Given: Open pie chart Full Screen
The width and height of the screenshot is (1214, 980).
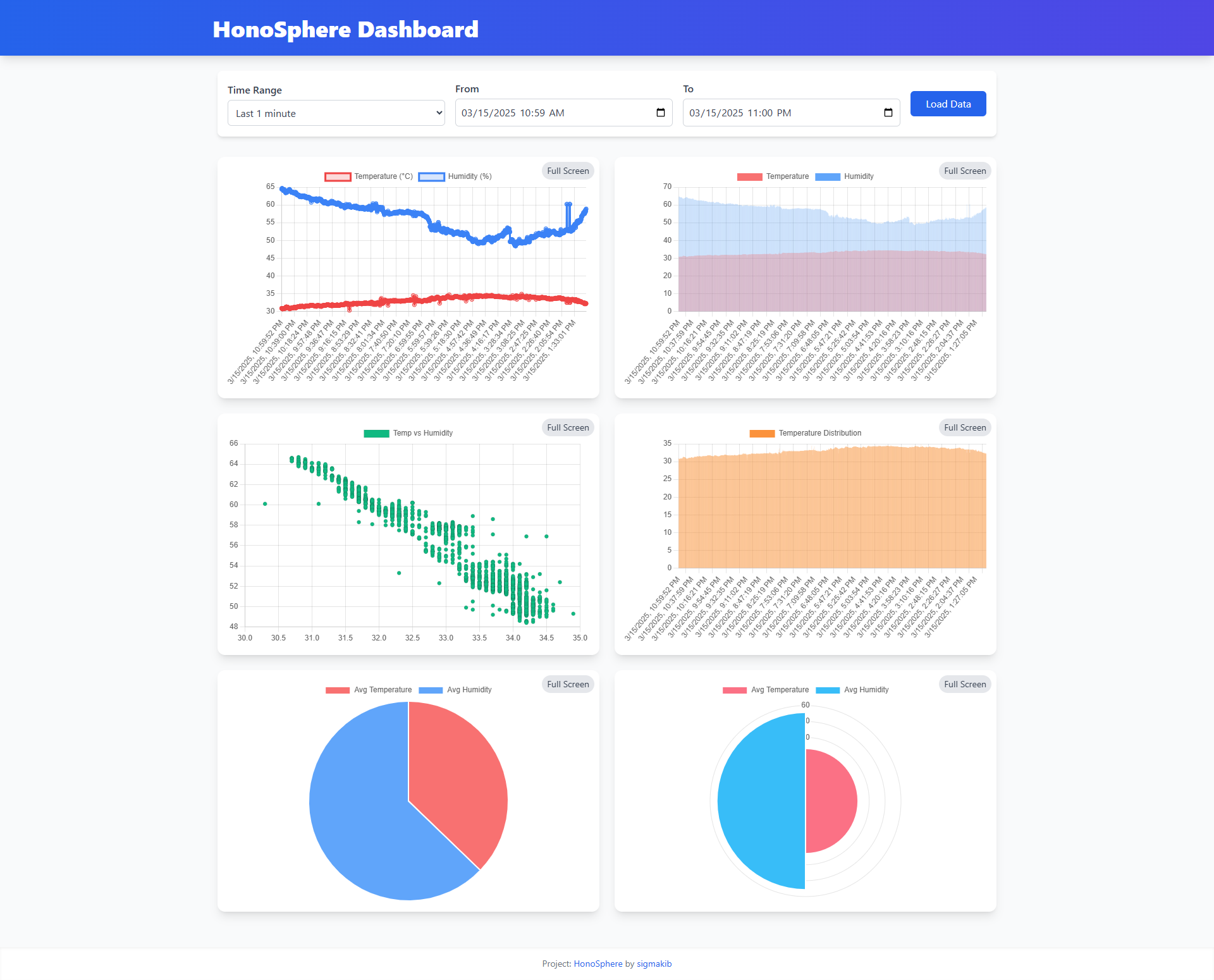Looking at the screenshot, I should click(x=568, y=684).
